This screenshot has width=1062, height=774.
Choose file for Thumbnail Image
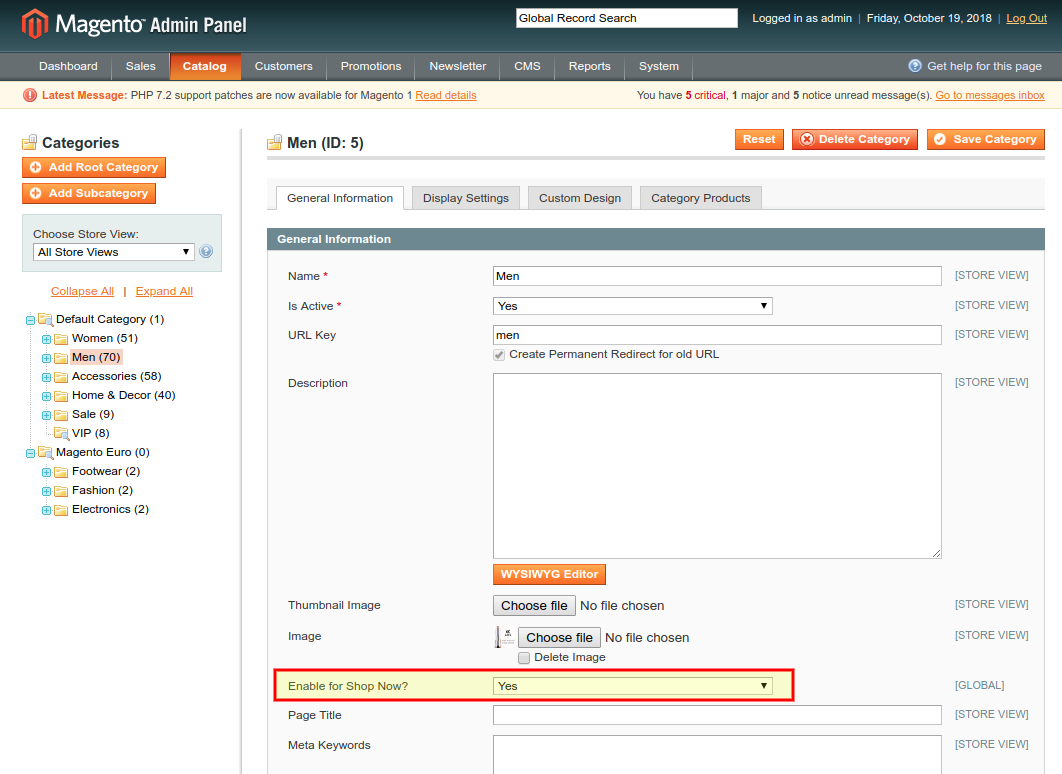point(534,605)
